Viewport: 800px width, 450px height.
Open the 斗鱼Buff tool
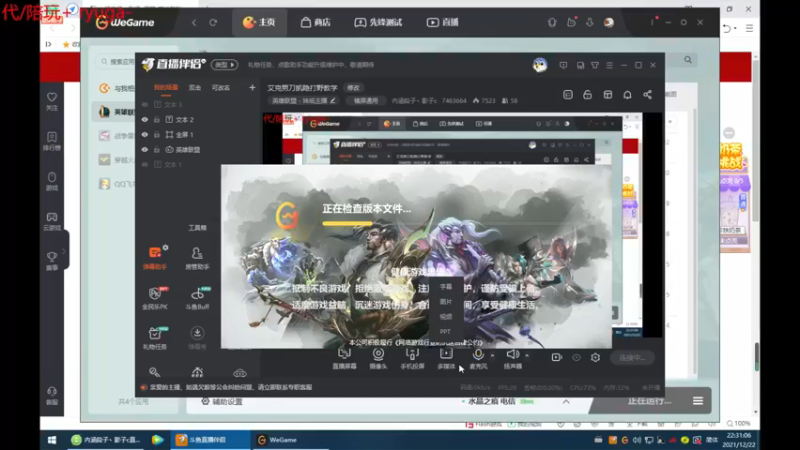[x=197, y=298]
